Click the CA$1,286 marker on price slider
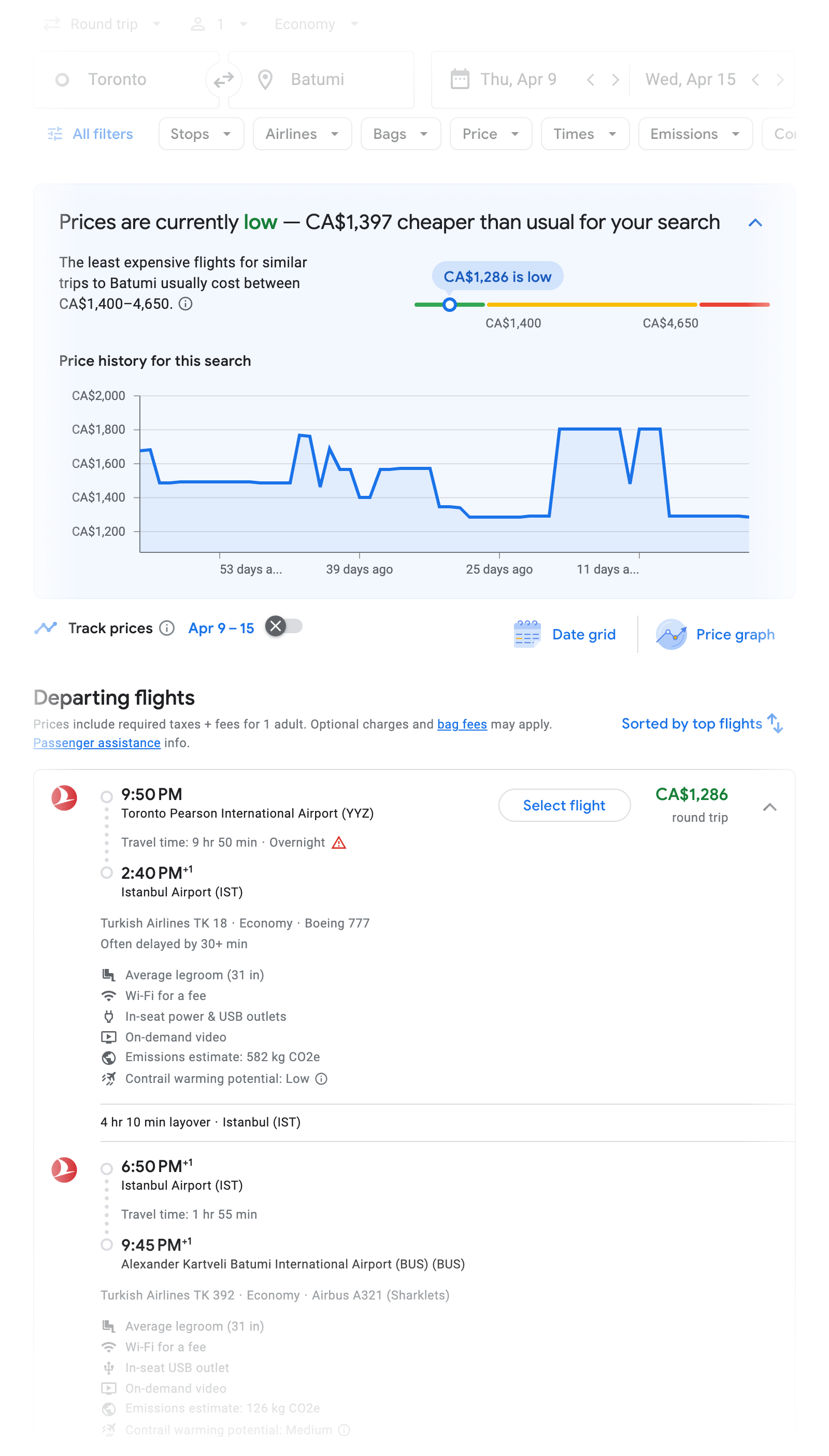This screenshot has width=829, height=1456. point(450,305)
